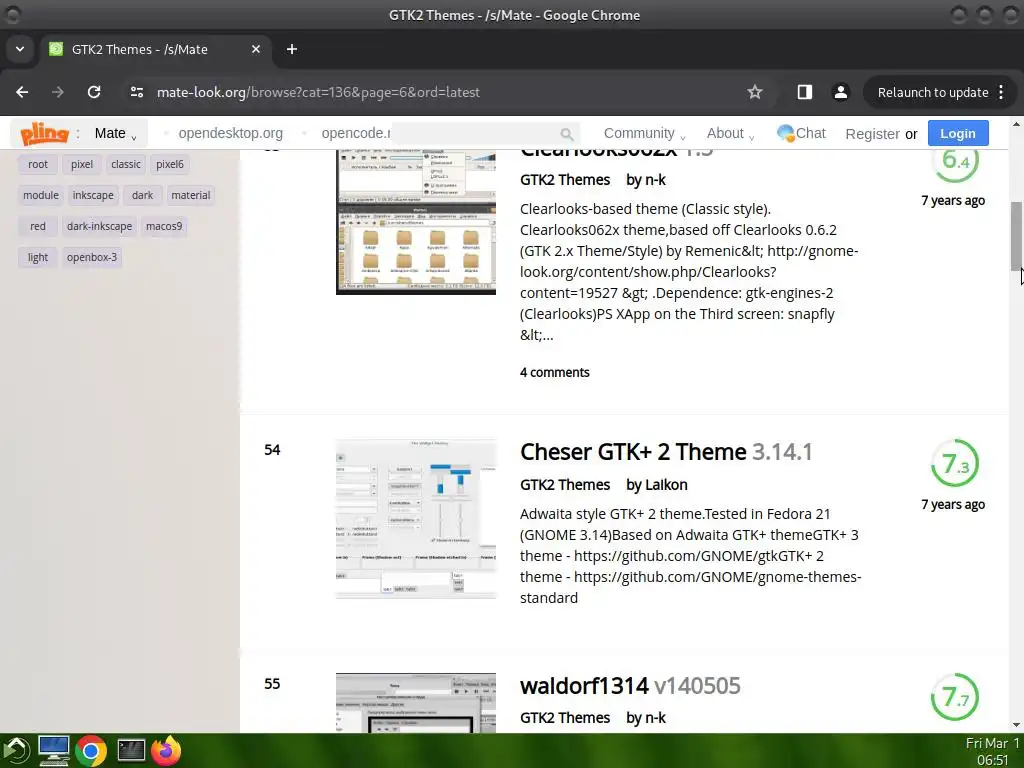
Task: Expand the Mate site dropdown
Action: (x=116, y=133)
